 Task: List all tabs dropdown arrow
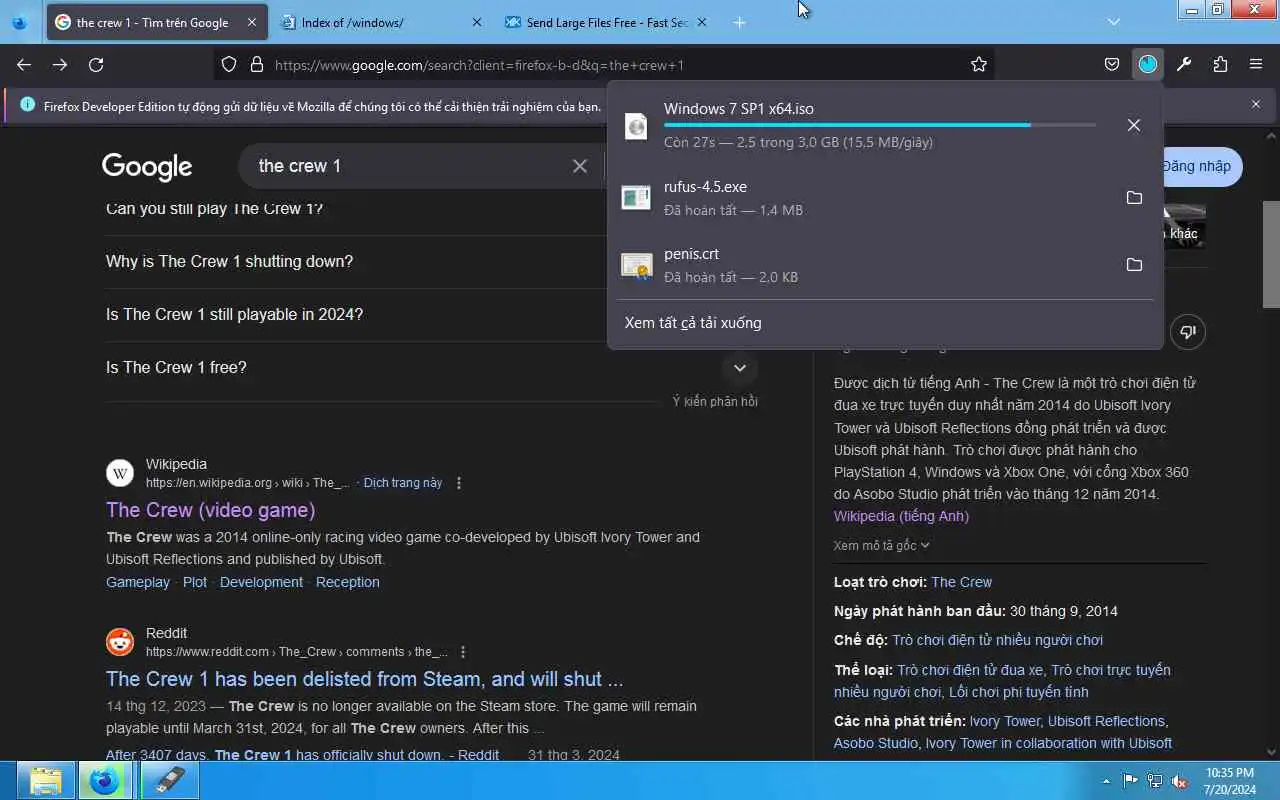click(1114, 22)
